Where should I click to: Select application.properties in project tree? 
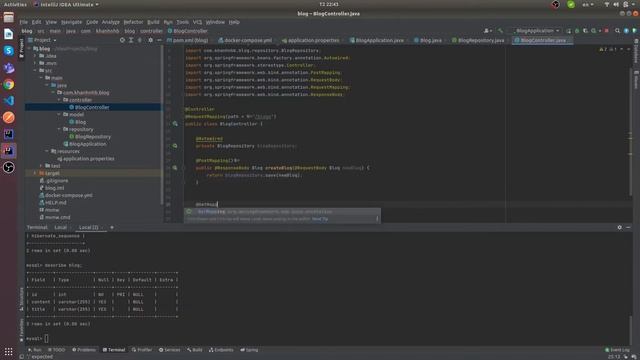coord(86,159)
